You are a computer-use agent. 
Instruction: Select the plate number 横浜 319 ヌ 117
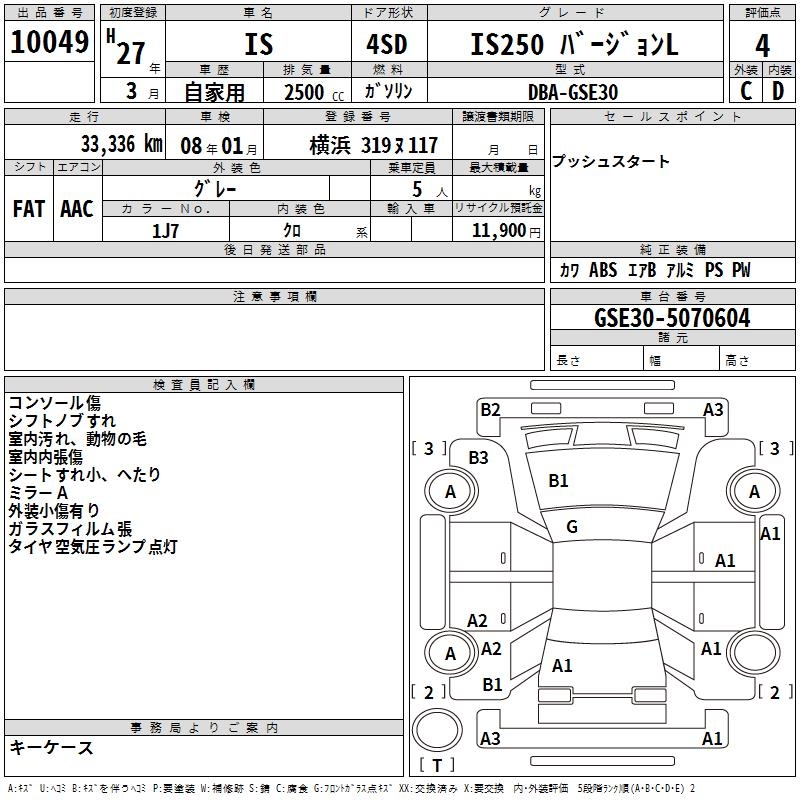[x=373, y=145]
